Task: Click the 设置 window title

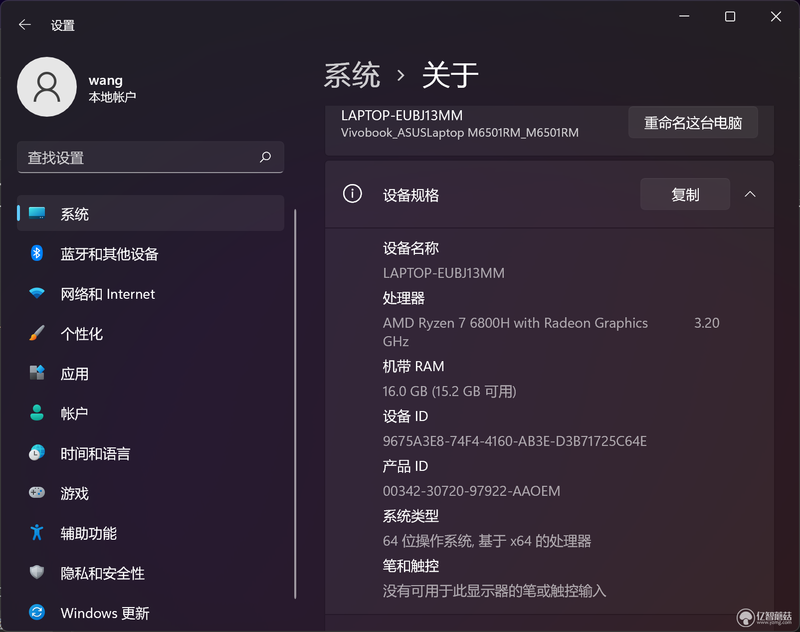Action: tap(63, 25)
